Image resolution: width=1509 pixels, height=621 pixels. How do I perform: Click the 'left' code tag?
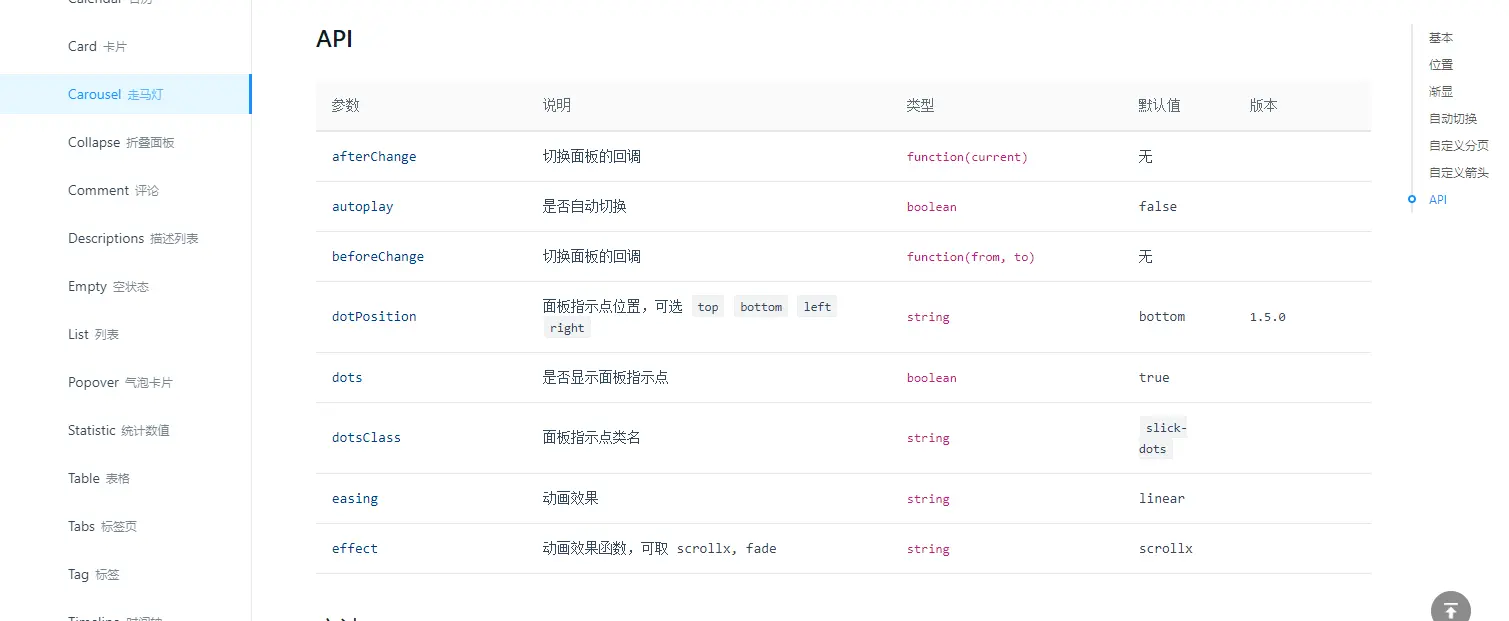point(817,307)
